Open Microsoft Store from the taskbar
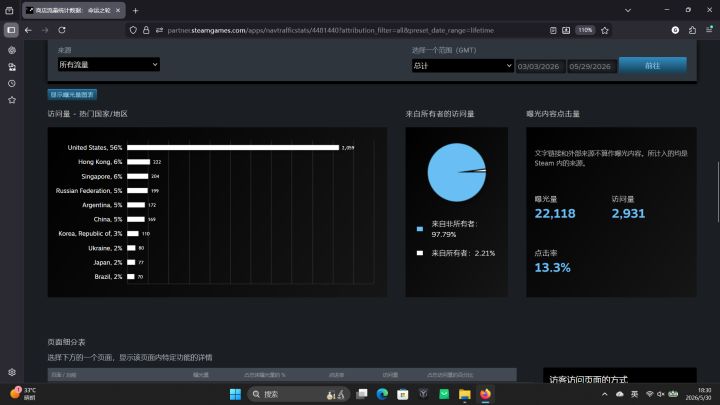This screenshot has width=720, height=405. (x=403, y=394)
